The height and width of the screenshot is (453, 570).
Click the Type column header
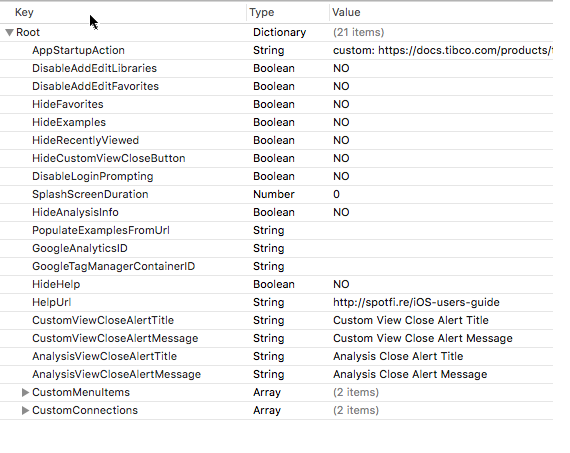(x=262, y=12)
